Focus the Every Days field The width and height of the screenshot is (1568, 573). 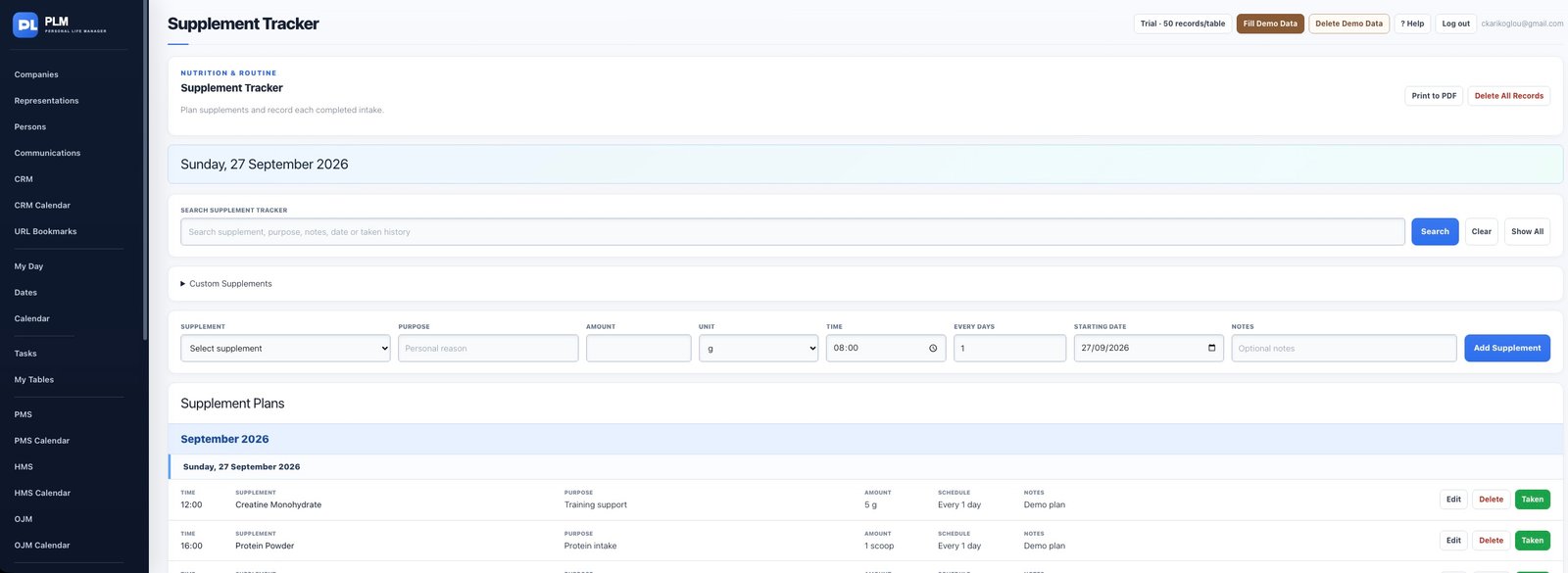pyautogui.click(x=1009, y=349)
